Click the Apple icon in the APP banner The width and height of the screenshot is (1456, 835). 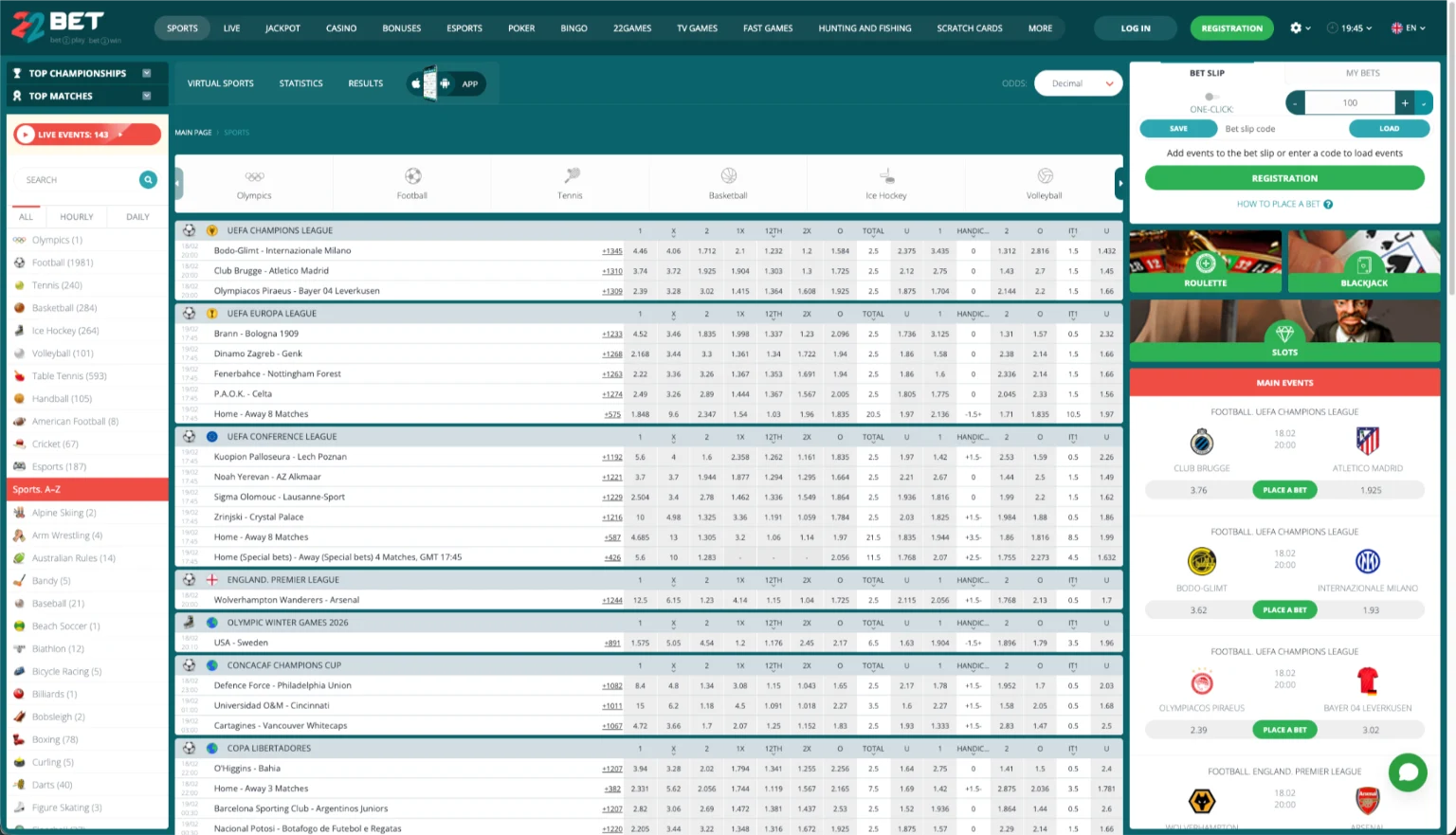coord(417,83)
